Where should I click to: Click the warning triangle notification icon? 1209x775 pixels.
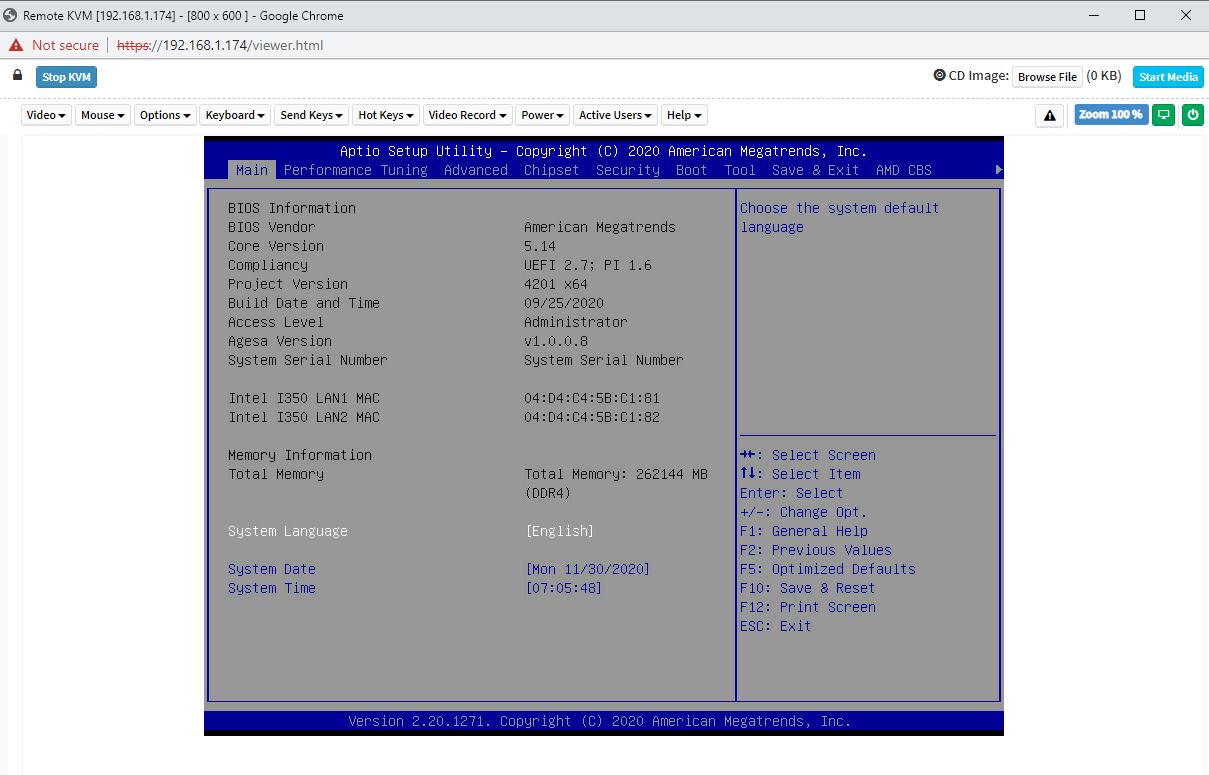[1049, 116]
